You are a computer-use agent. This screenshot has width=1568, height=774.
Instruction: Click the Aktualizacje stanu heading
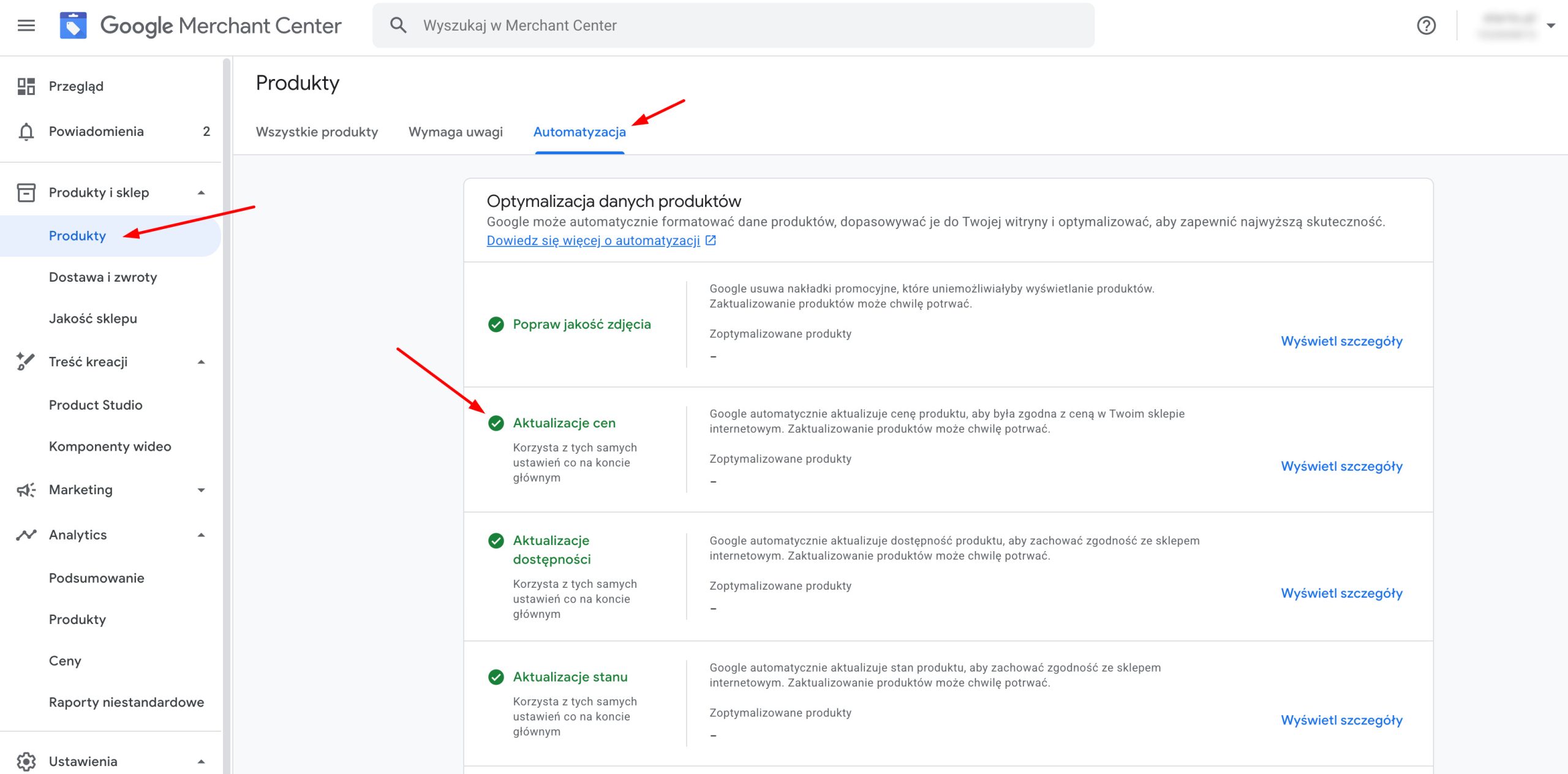(570, 677)
